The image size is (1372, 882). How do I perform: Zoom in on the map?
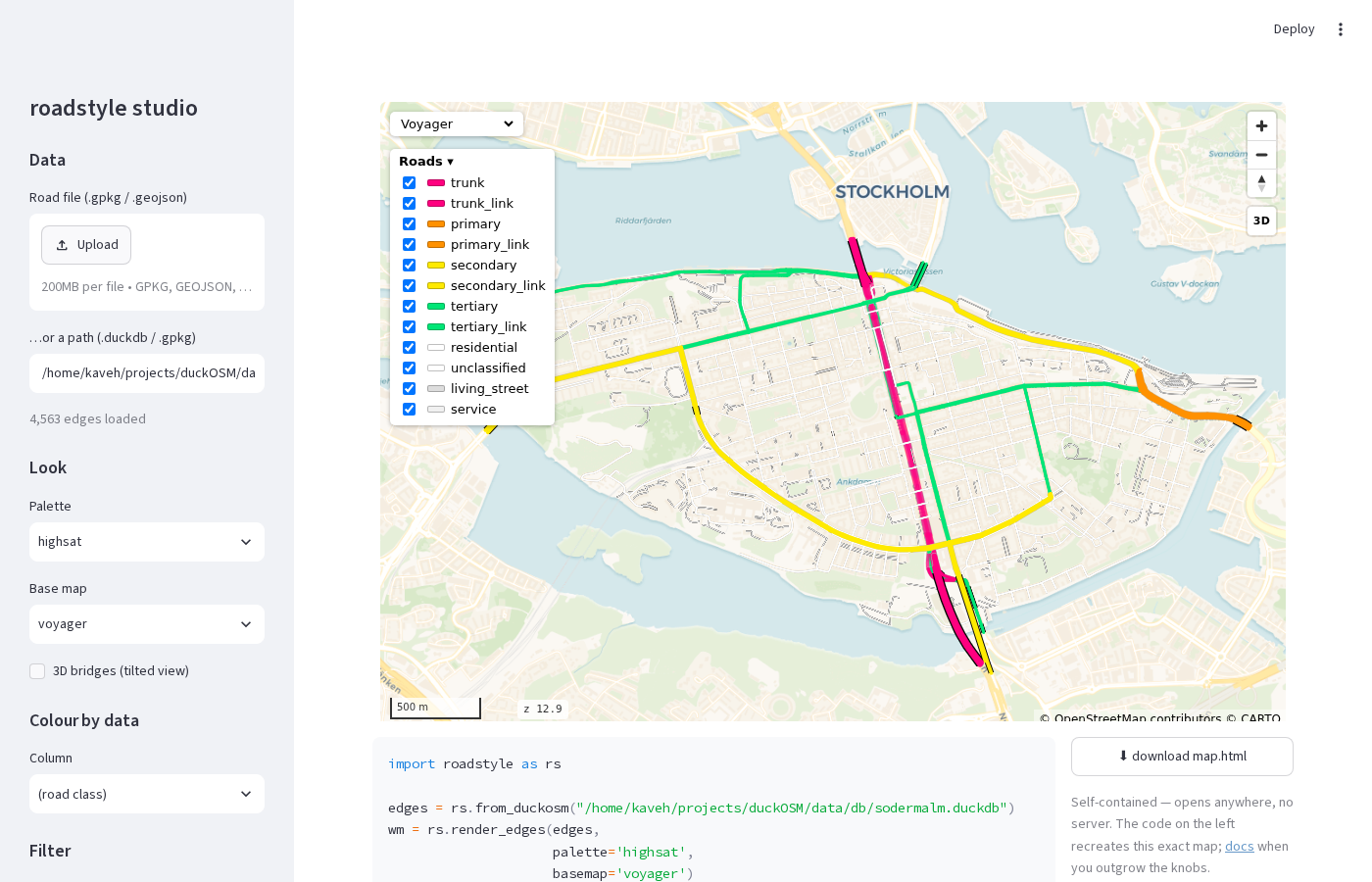tap(1261, 126)
